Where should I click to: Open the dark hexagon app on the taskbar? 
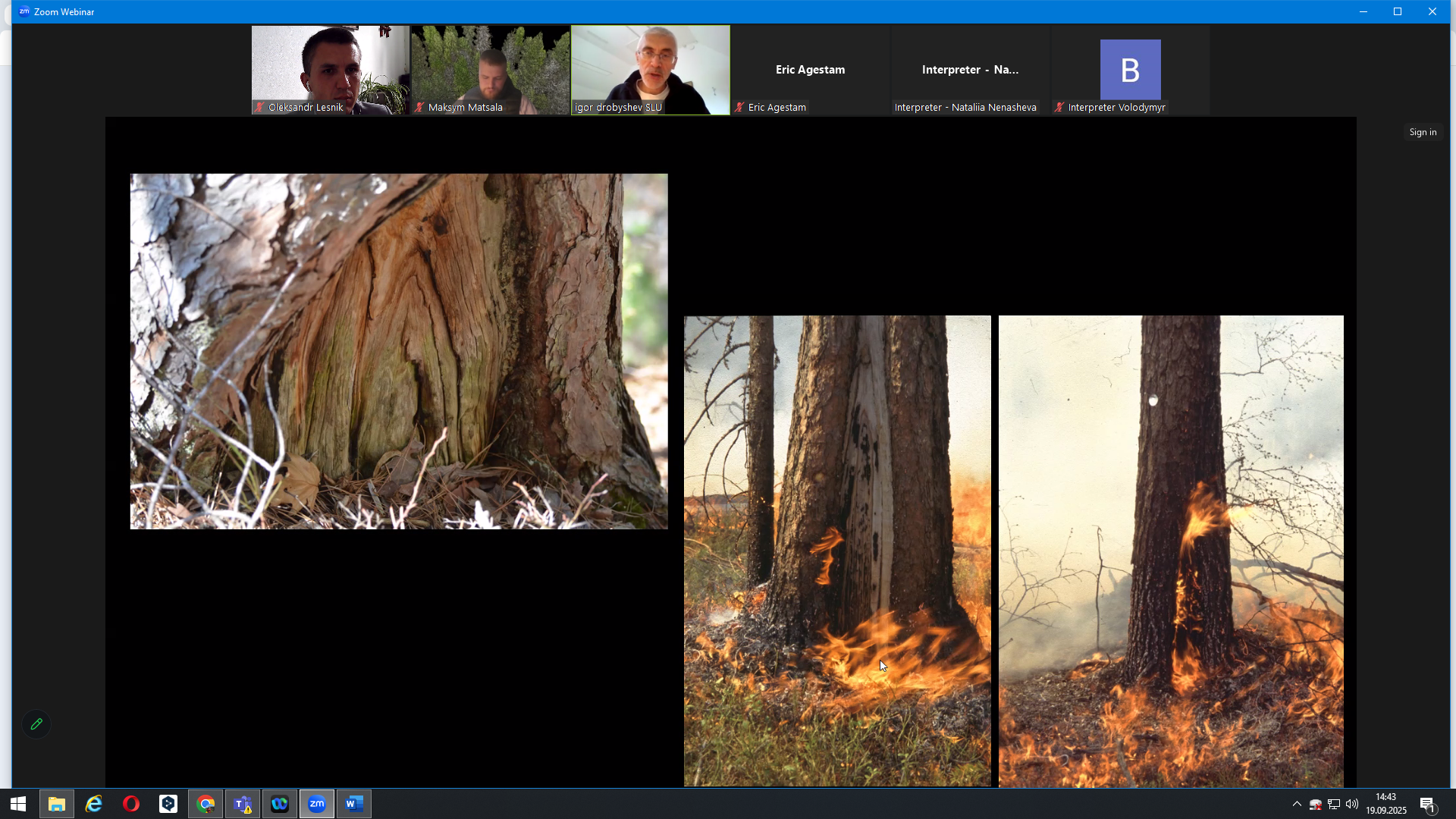[x=168, y=804]
